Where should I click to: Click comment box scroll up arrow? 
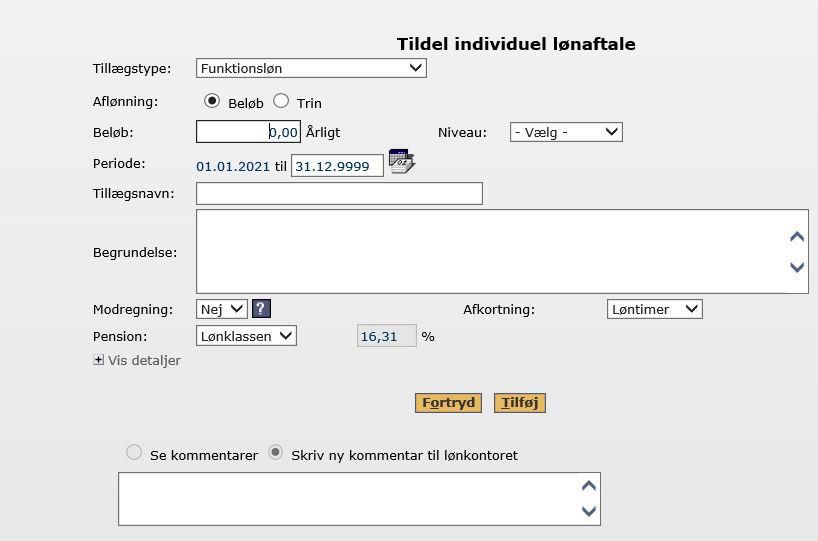click(588, 486)
